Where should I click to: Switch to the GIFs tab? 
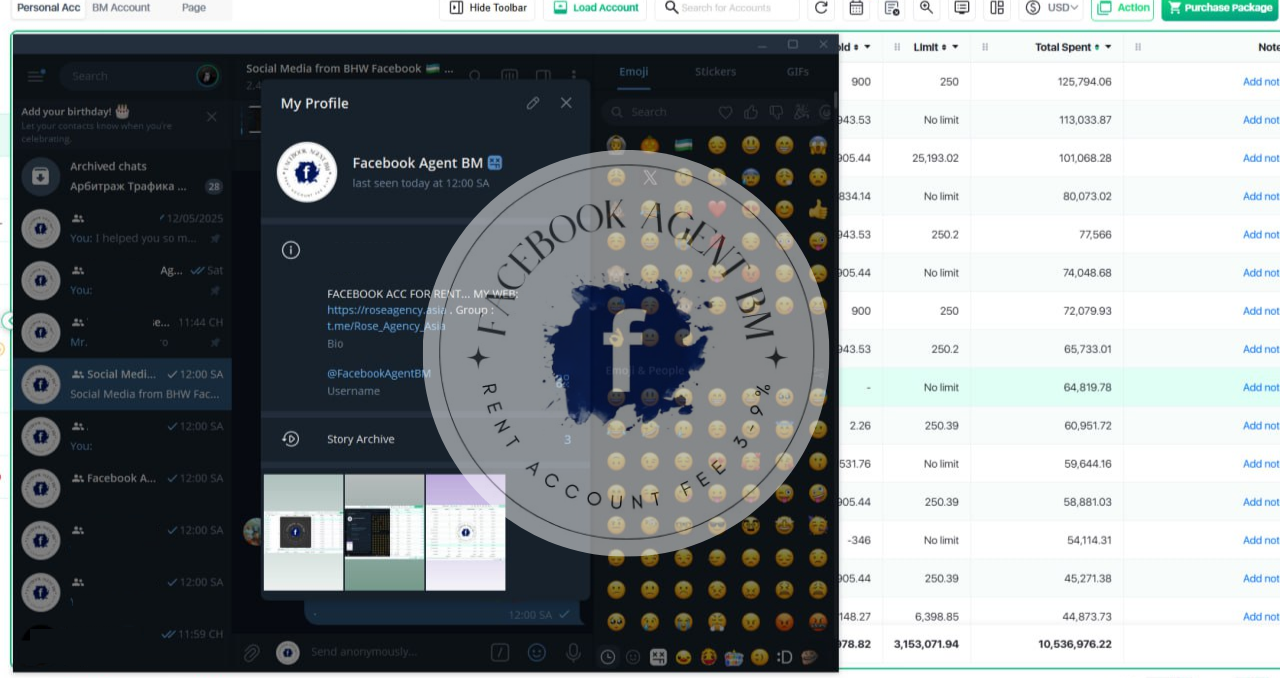(x=797, y=72)
